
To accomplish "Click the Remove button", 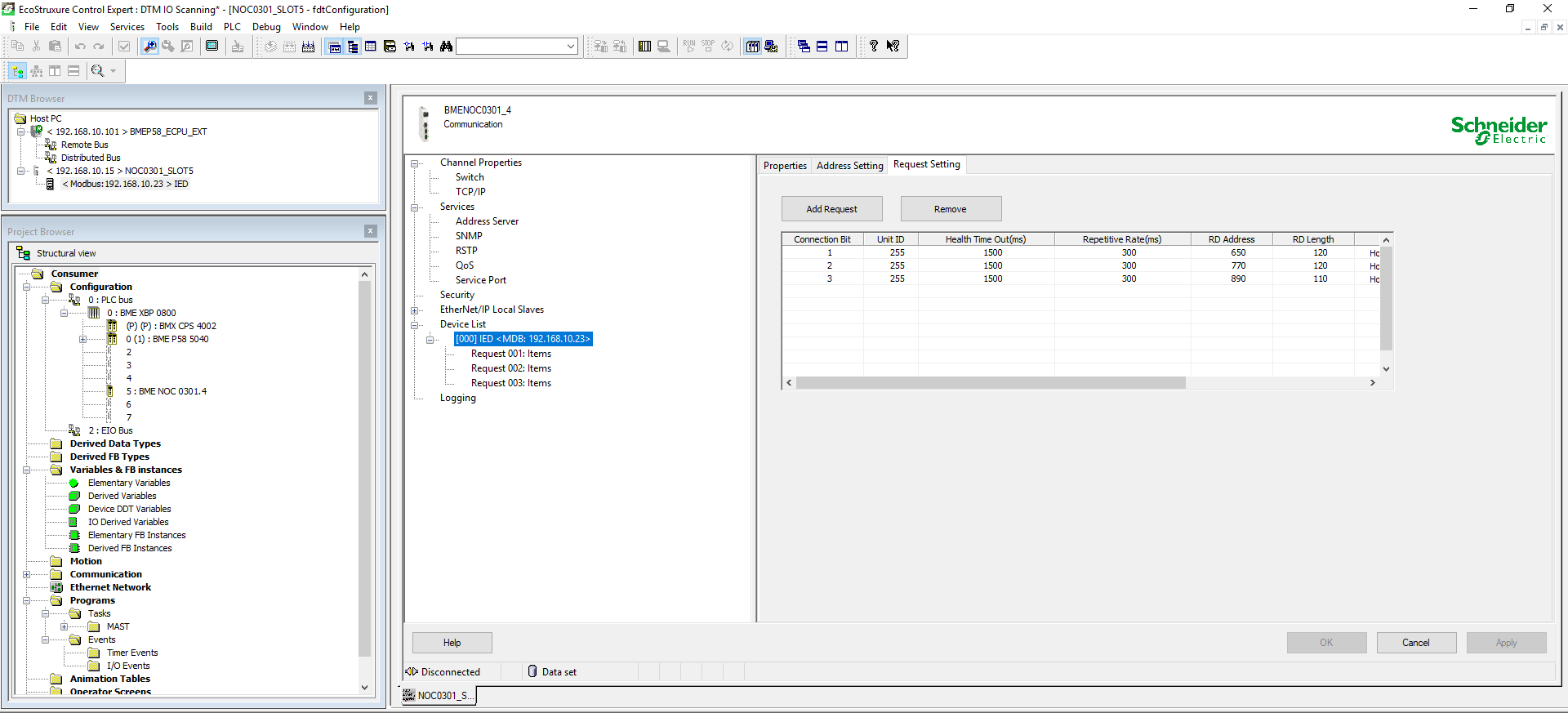I will (951, 209).
